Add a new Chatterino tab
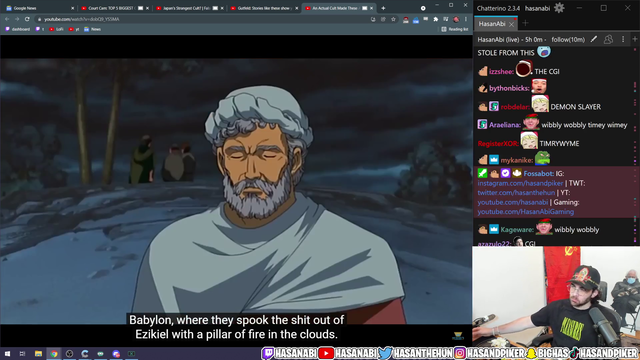The image size is (640, 360). point(525,23)
